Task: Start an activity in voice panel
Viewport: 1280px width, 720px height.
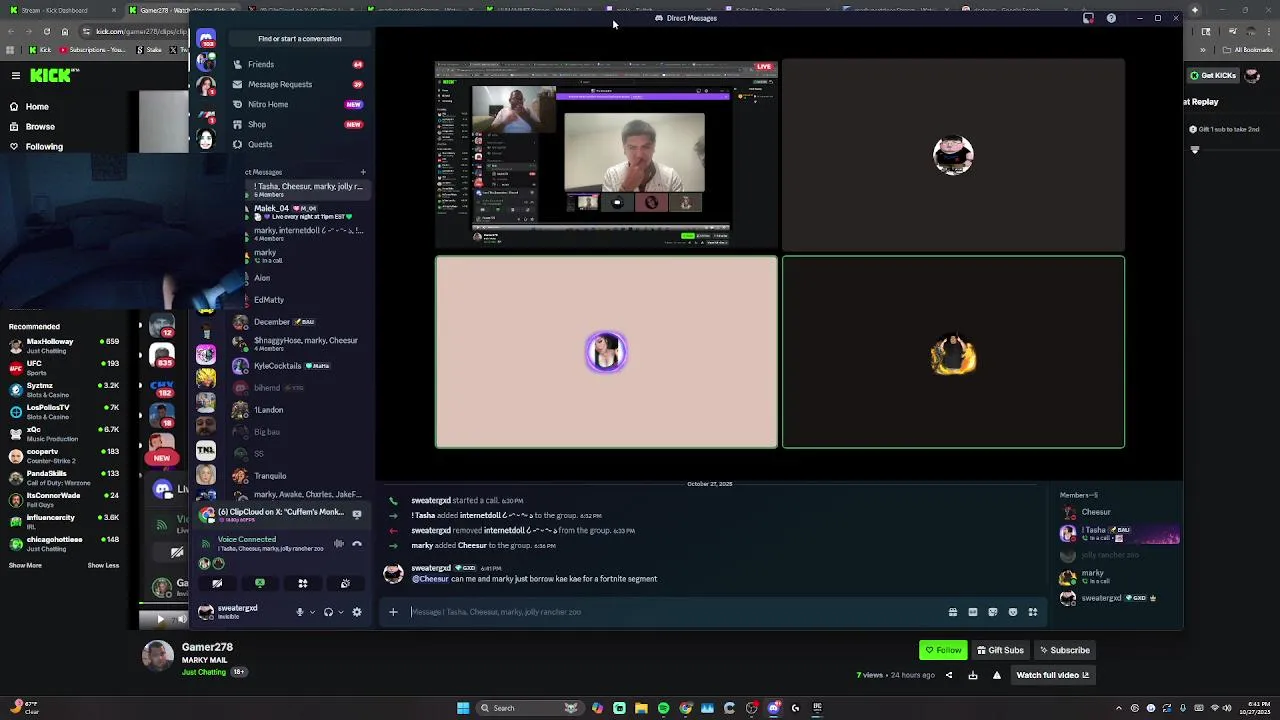Action: [303, 583]
